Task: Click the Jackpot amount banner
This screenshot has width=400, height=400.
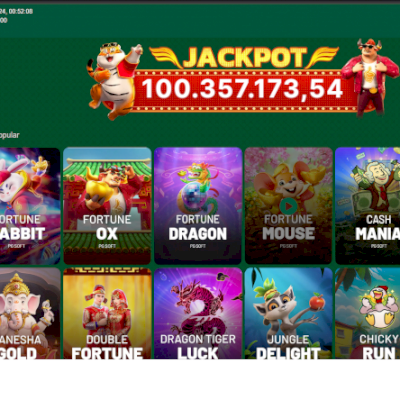Action: click(242, 89)
